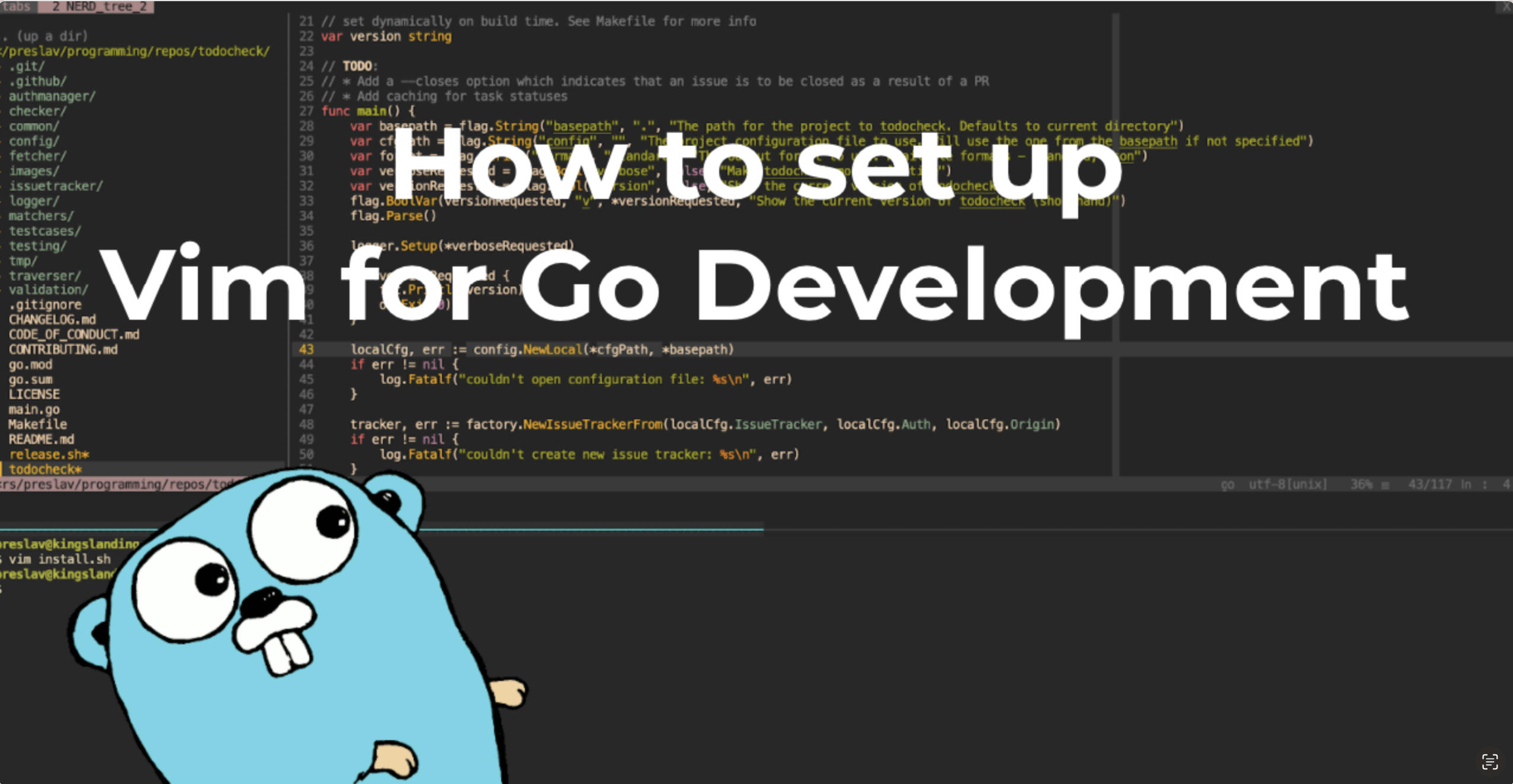Select the '2 NERD_tree_2' tab
1513x784 pixels.
click(x=96, y=7)
